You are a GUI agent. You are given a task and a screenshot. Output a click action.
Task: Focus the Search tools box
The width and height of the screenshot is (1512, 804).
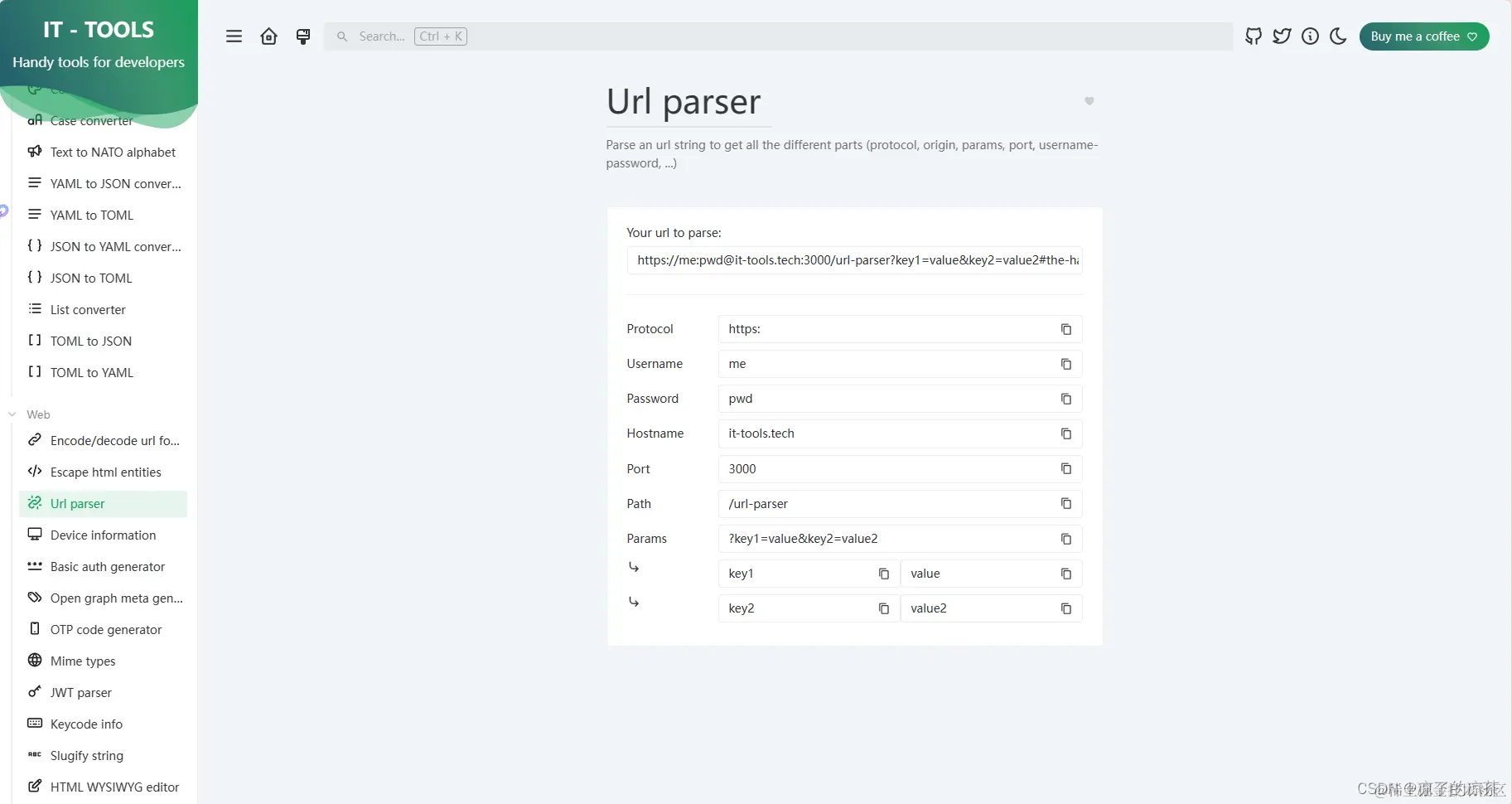778,36
